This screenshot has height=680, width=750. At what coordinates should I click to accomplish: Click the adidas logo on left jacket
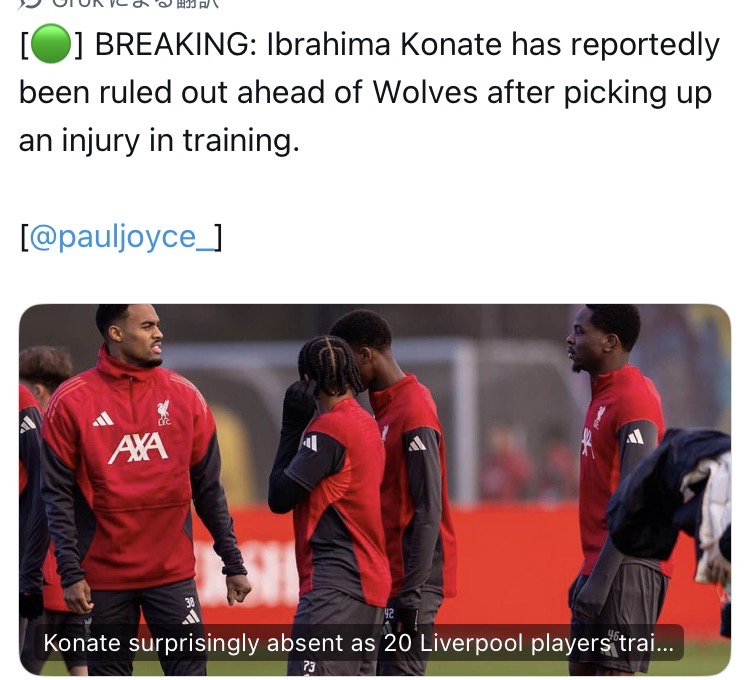(103, 419)
